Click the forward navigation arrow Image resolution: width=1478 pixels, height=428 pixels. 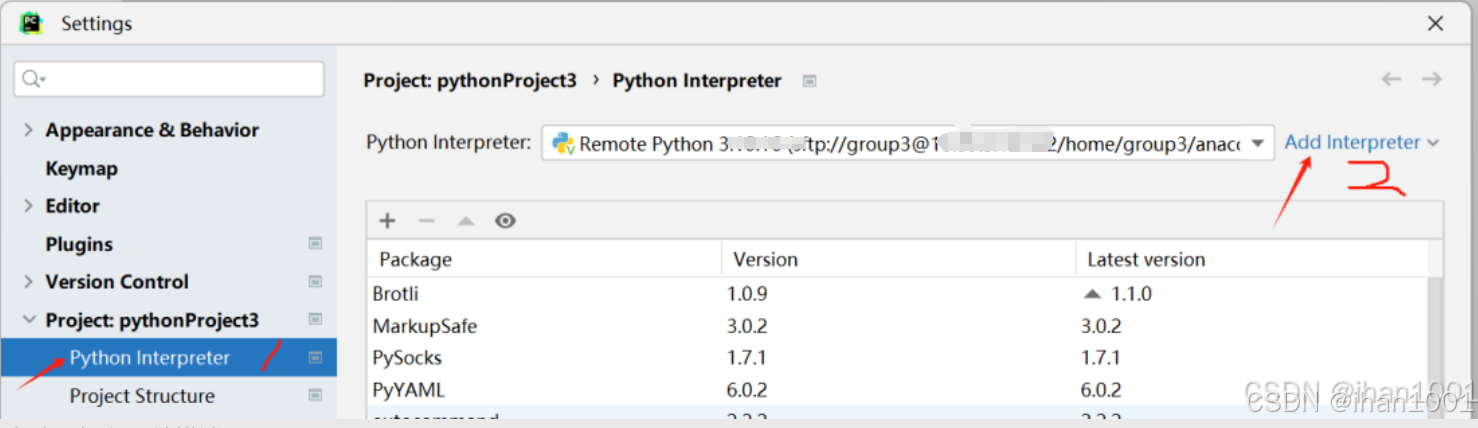coord(1432,79)
